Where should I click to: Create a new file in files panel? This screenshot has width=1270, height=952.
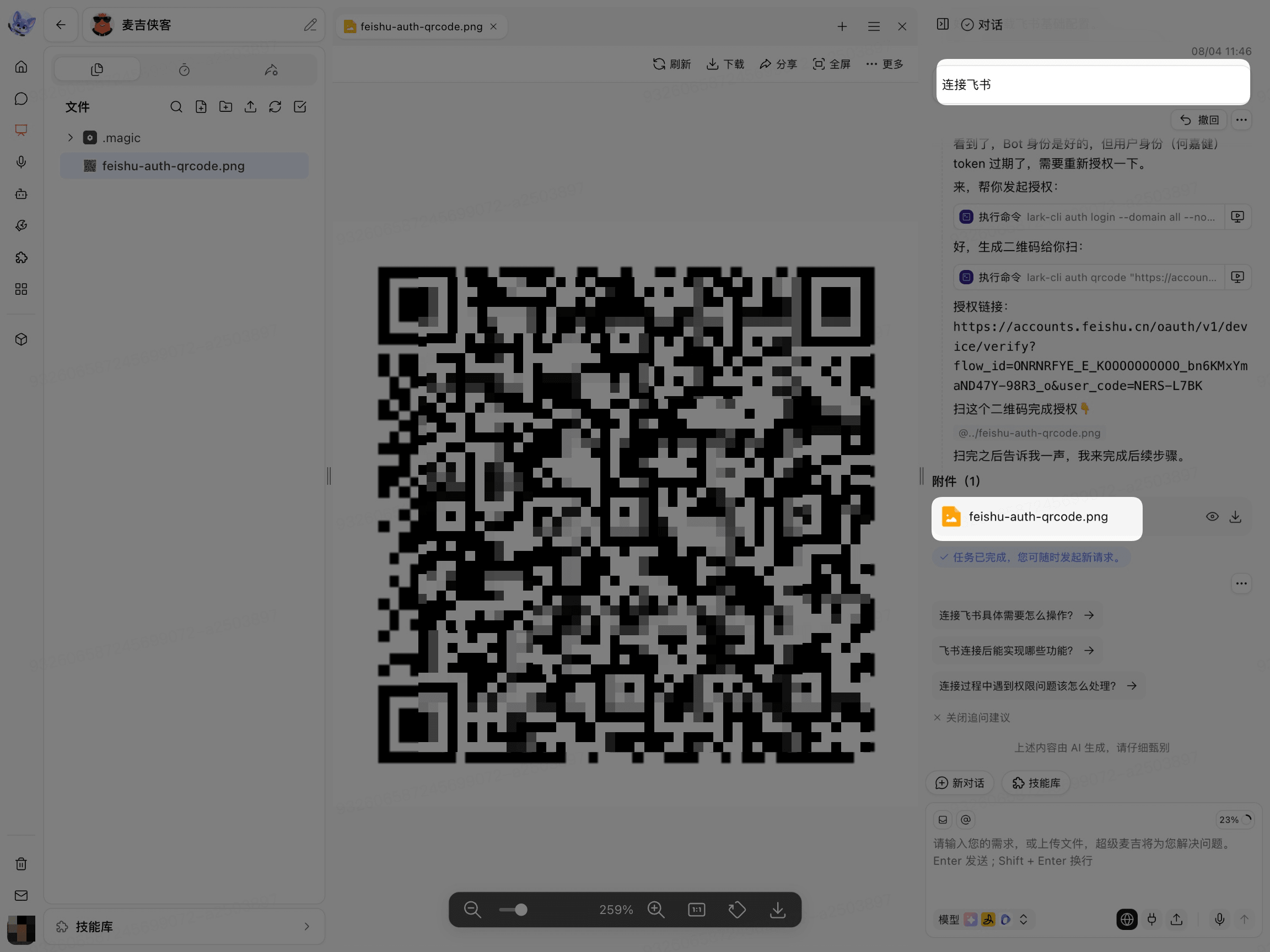(201, 107)
